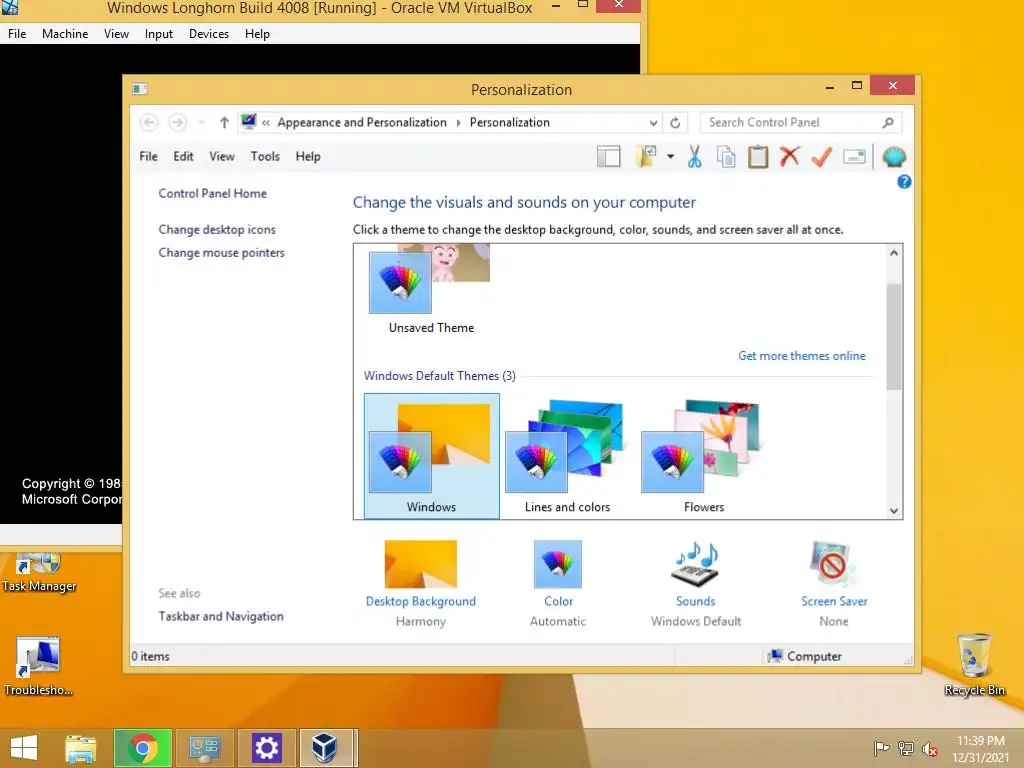Click the navigation pane layout toolbar icon
1024x768 pixels.
coord(609,157)
